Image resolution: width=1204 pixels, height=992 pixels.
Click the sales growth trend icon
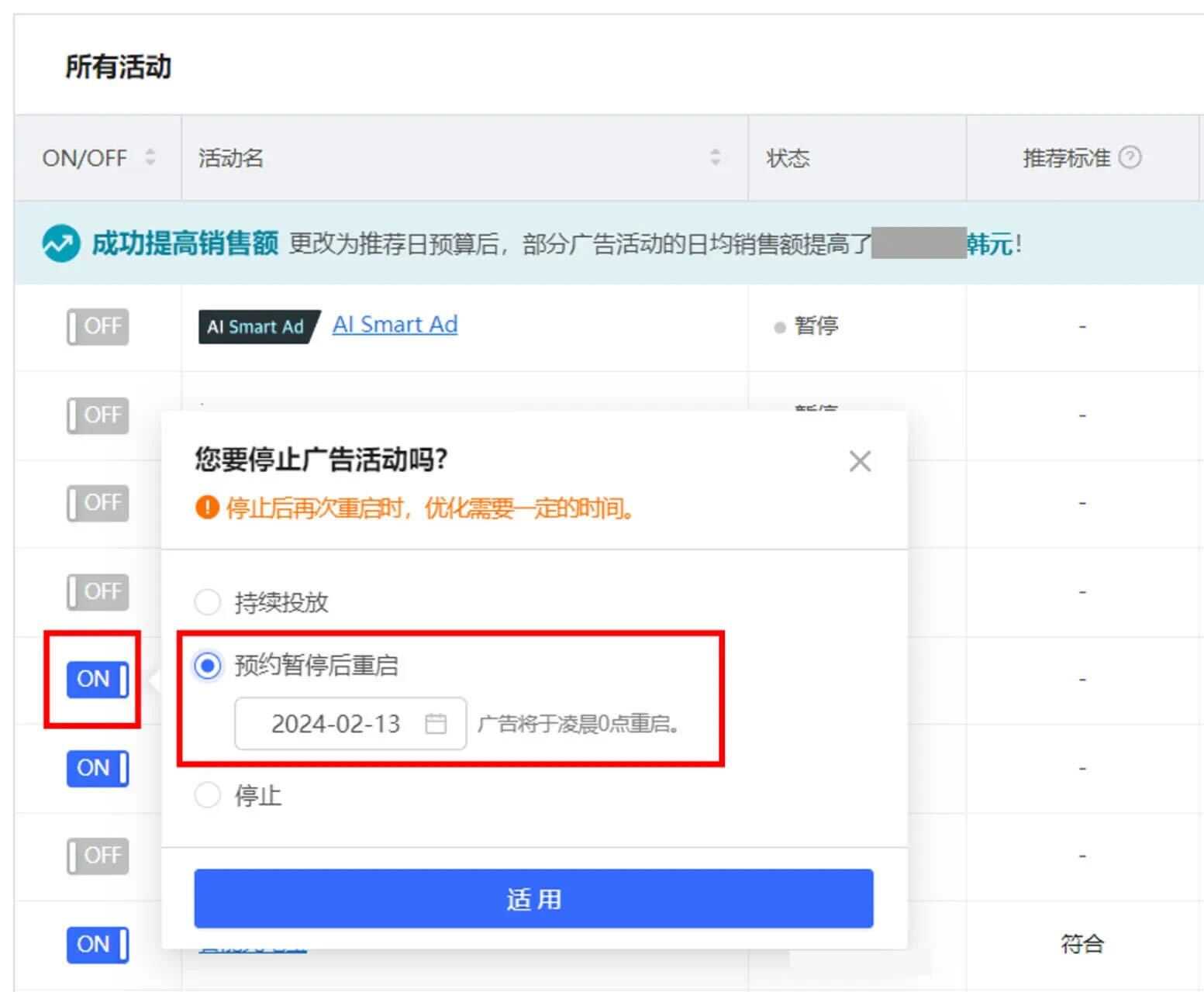[x=60, y=244]
